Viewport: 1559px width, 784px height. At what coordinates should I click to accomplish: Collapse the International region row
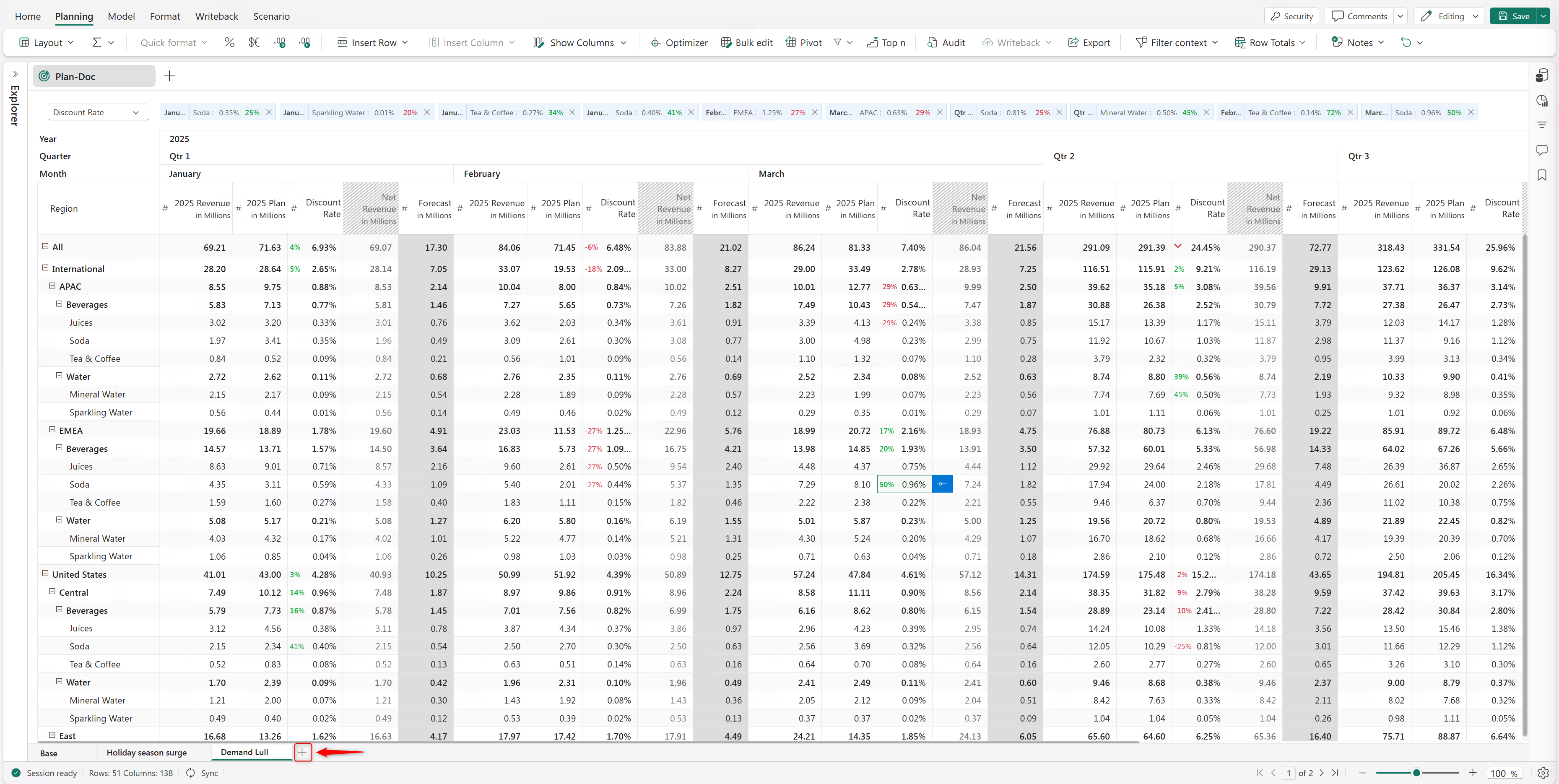(x=45, y=268)
